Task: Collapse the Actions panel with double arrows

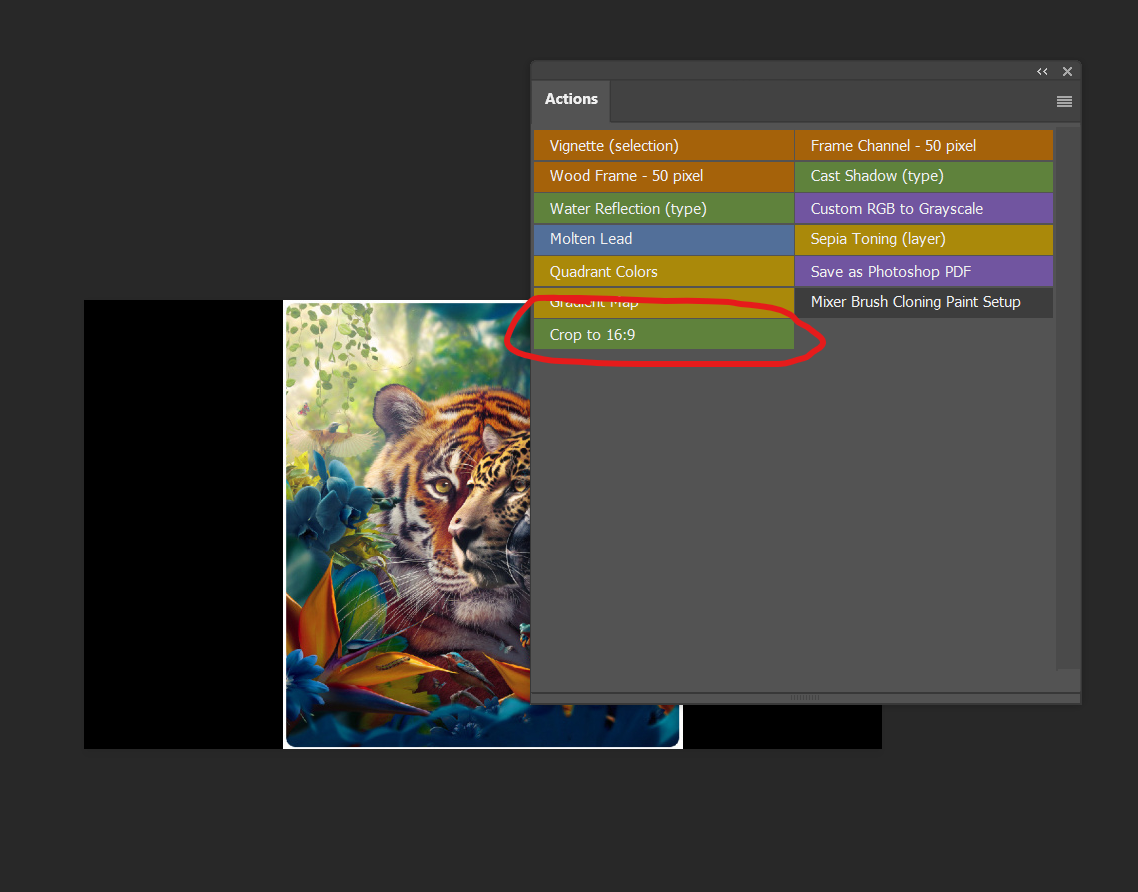Action: [1042, 72]
